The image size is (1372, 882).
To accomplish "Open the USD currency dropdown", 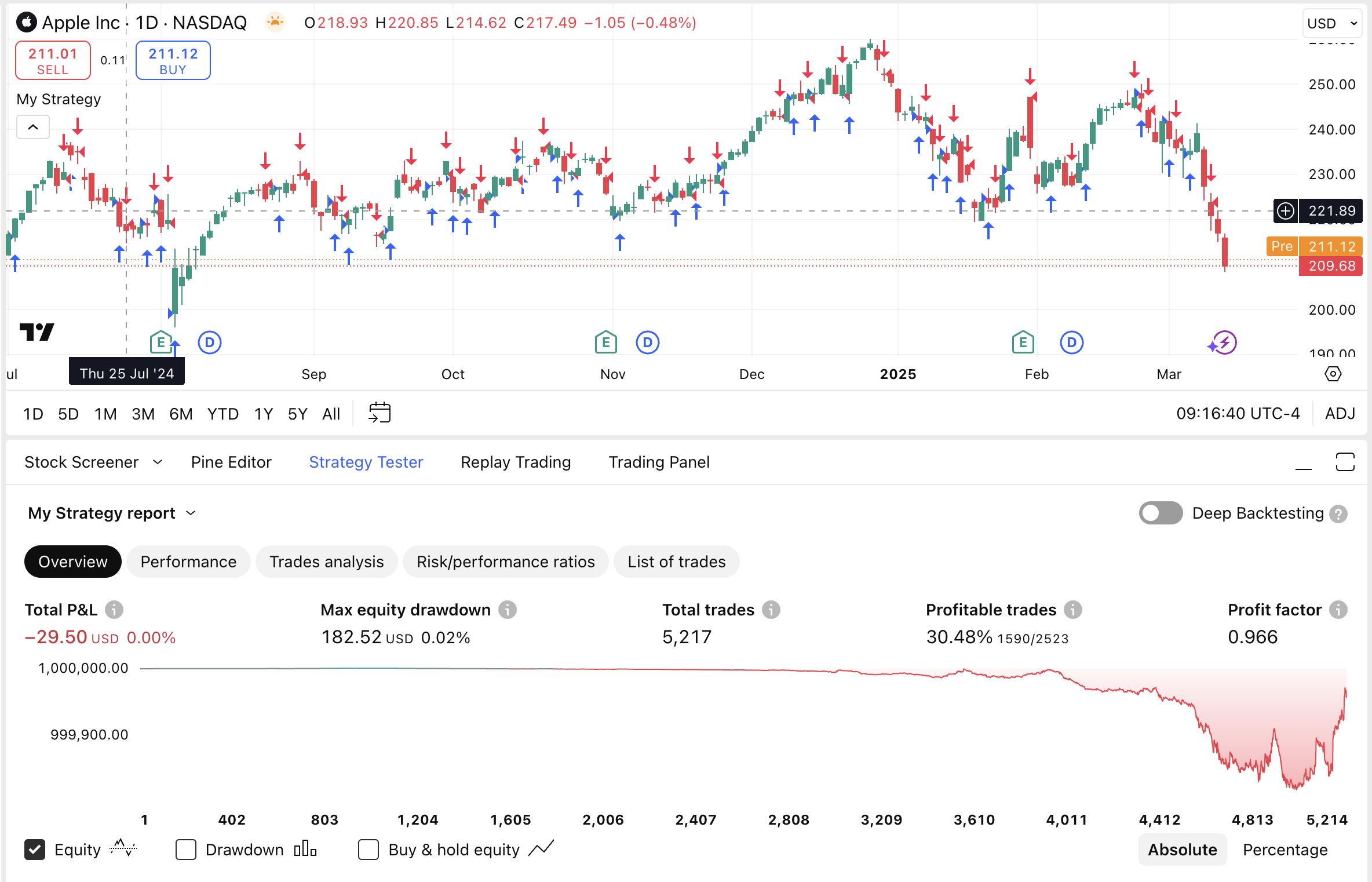I will (x=1331, y=23).
